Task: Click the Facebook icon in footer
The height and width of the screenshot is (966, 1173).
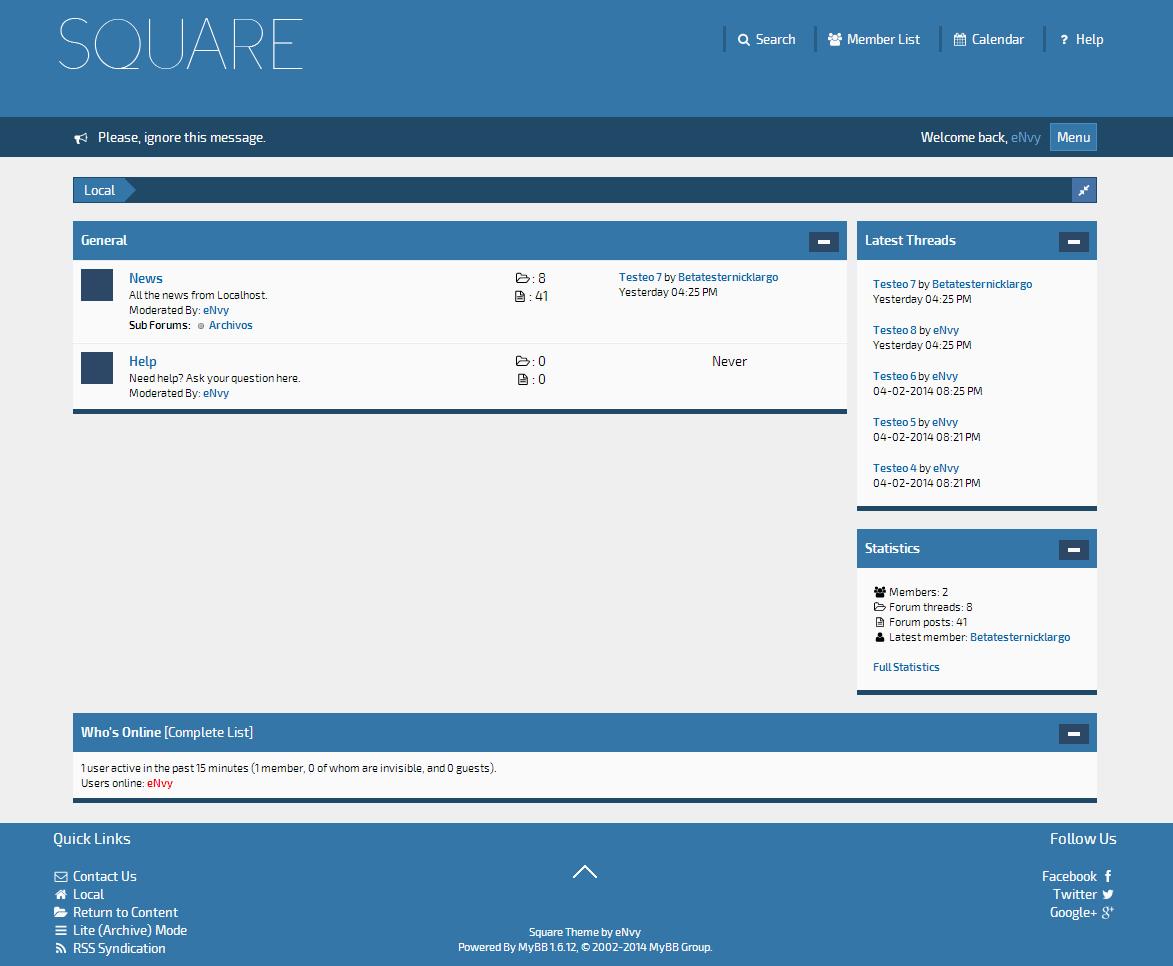Action: (1108, 876)
